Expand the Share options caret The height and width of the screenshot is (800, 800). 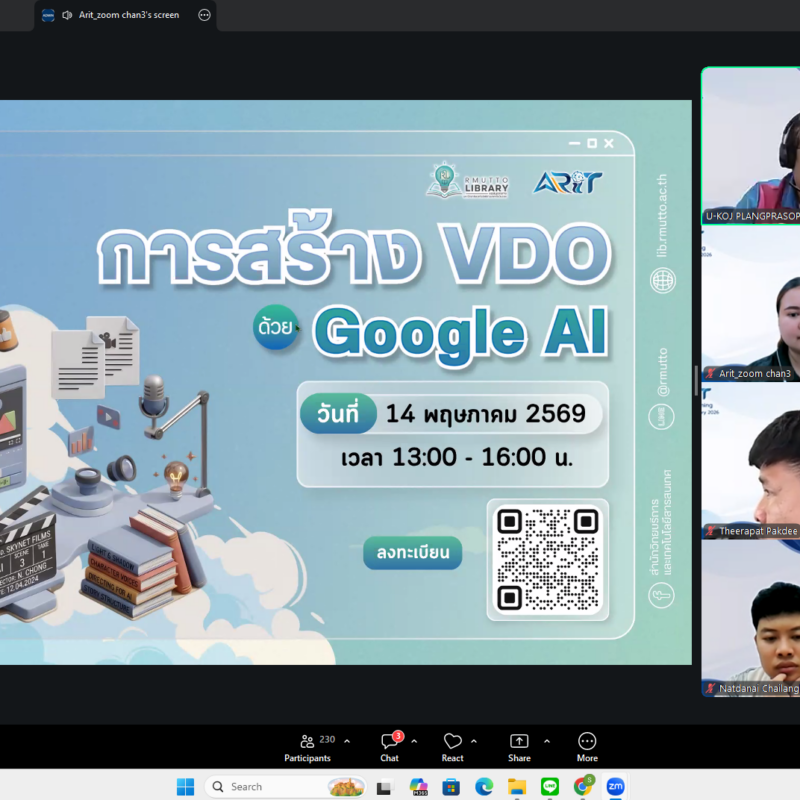point(546,741)
